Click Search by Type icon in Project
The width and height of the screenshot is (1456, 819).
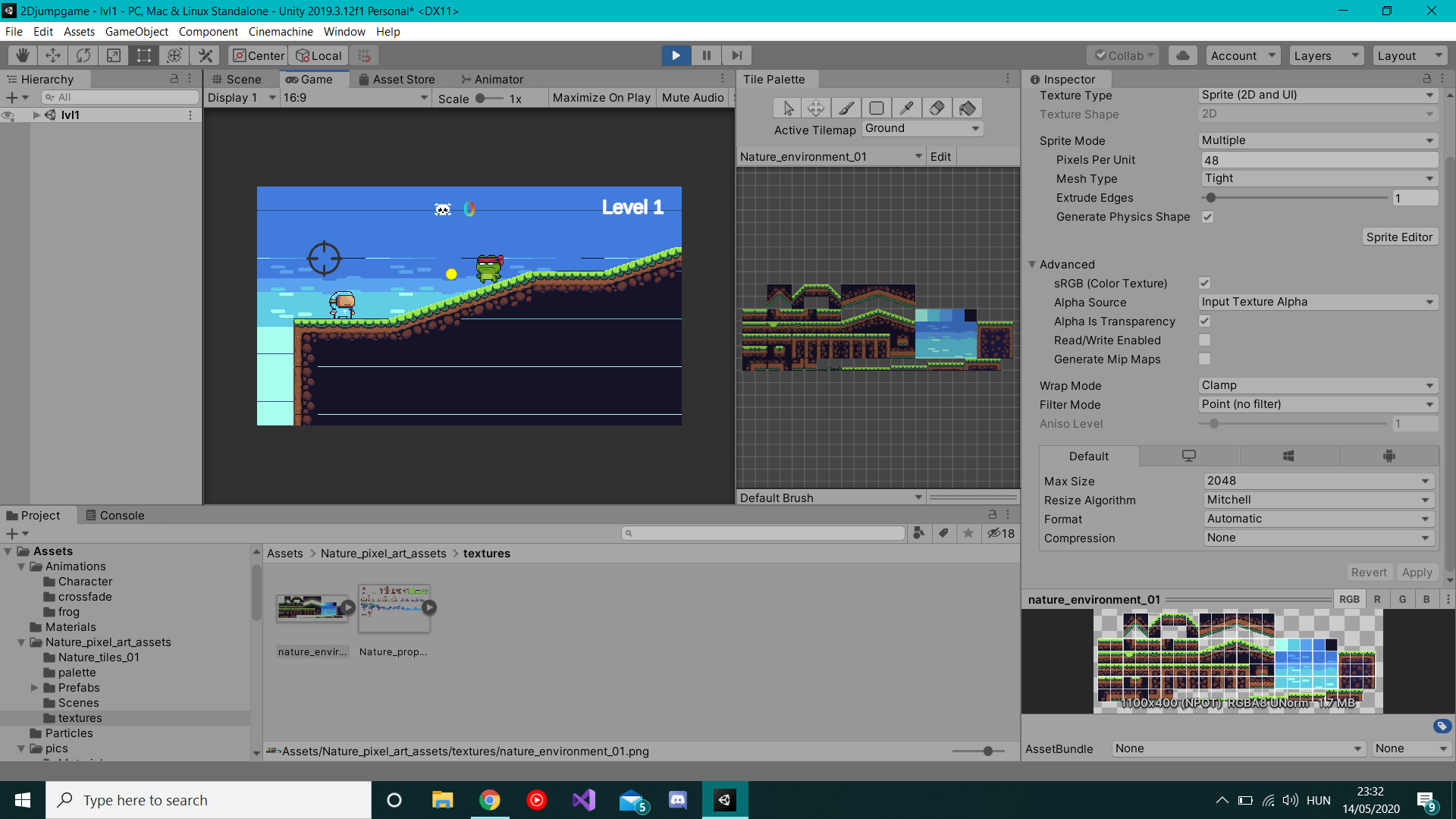[x=919, y=533]
